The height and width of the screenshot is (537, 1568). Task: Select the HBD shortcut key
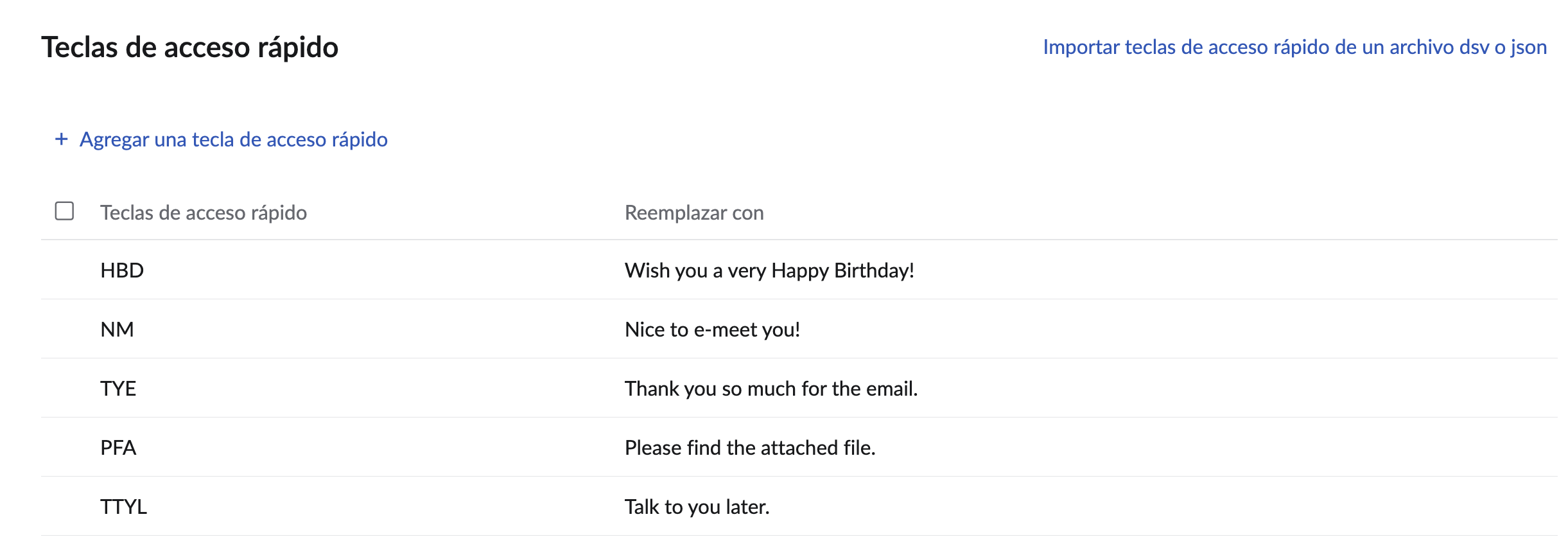coord(122,270)
